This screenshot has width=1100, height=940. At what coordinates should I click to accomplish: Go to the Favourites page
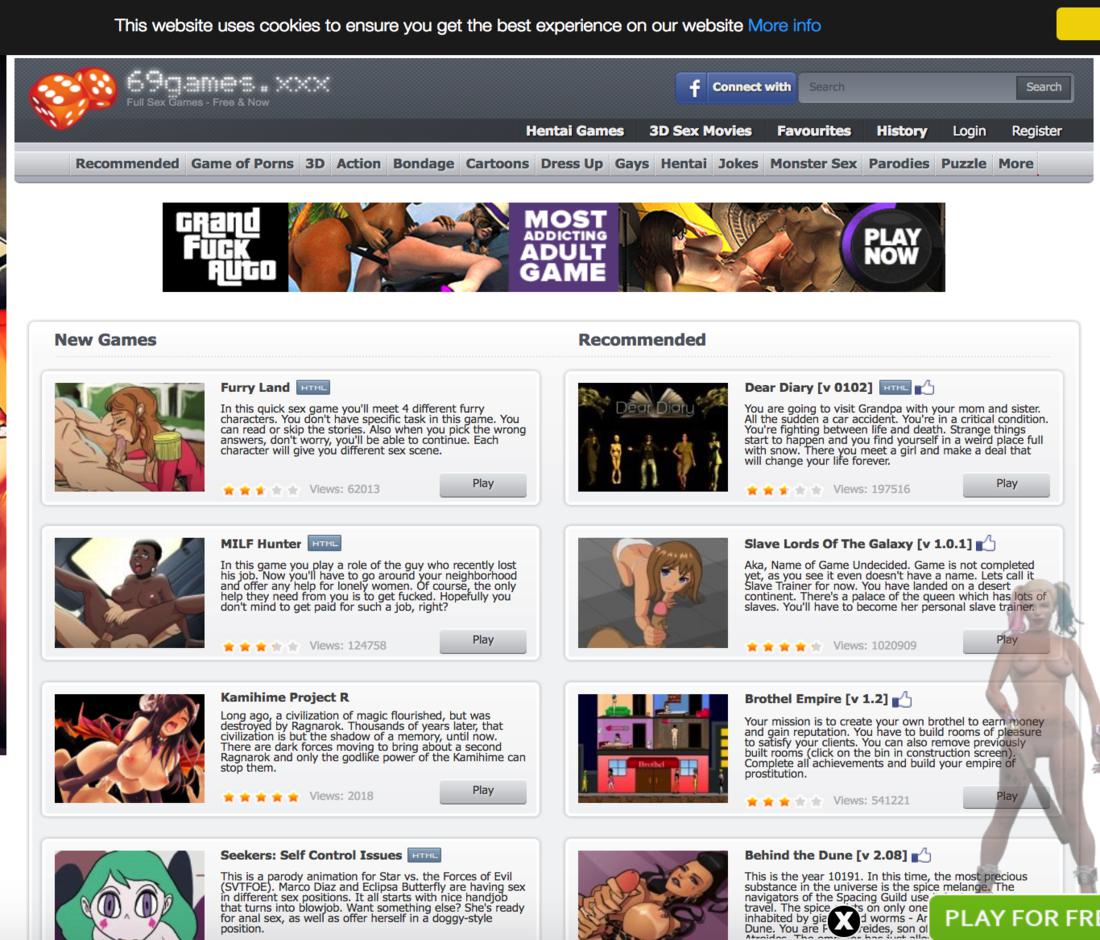click(814, 130)
